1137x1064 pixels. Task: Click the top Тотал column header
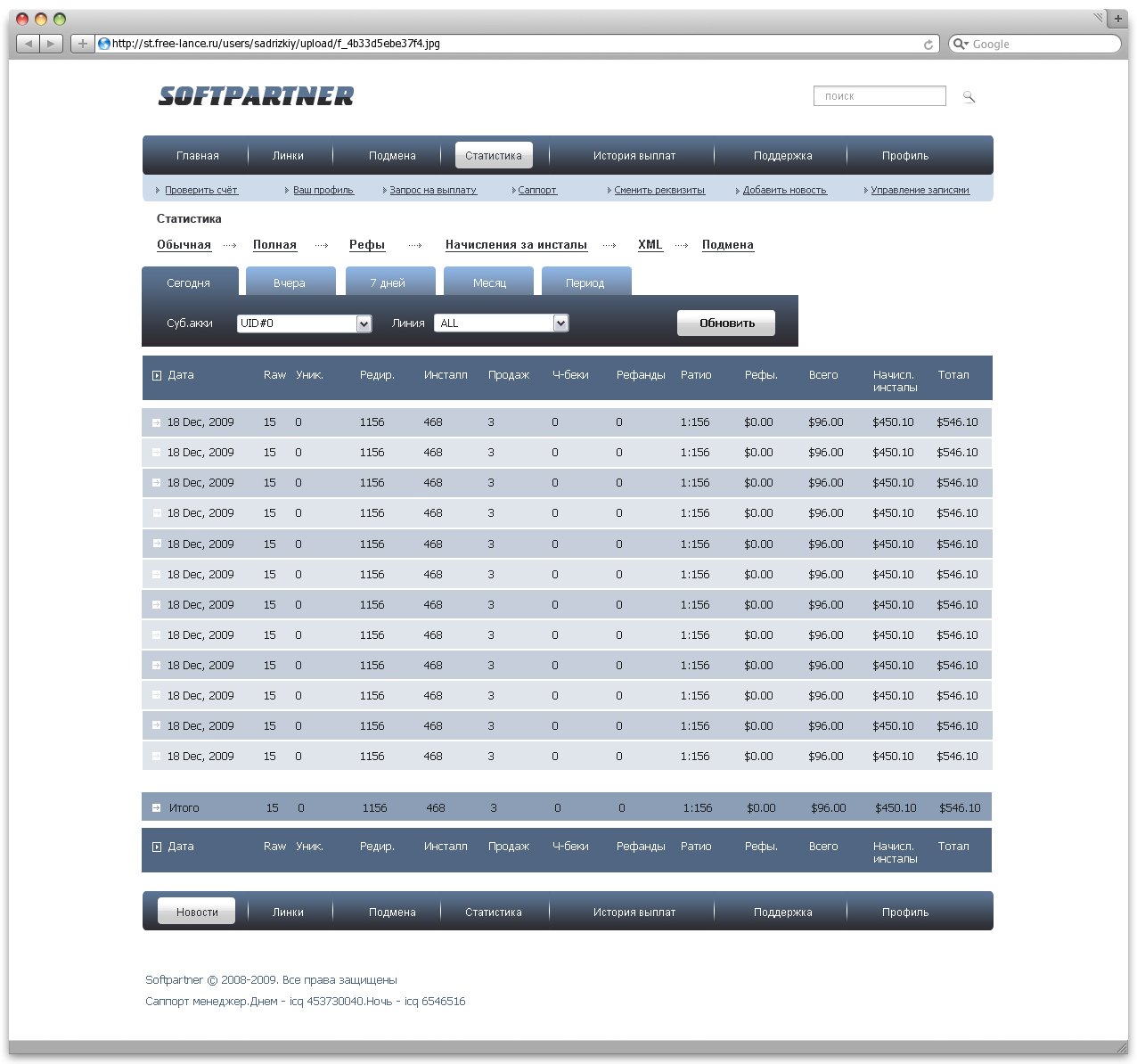point(953,375)
